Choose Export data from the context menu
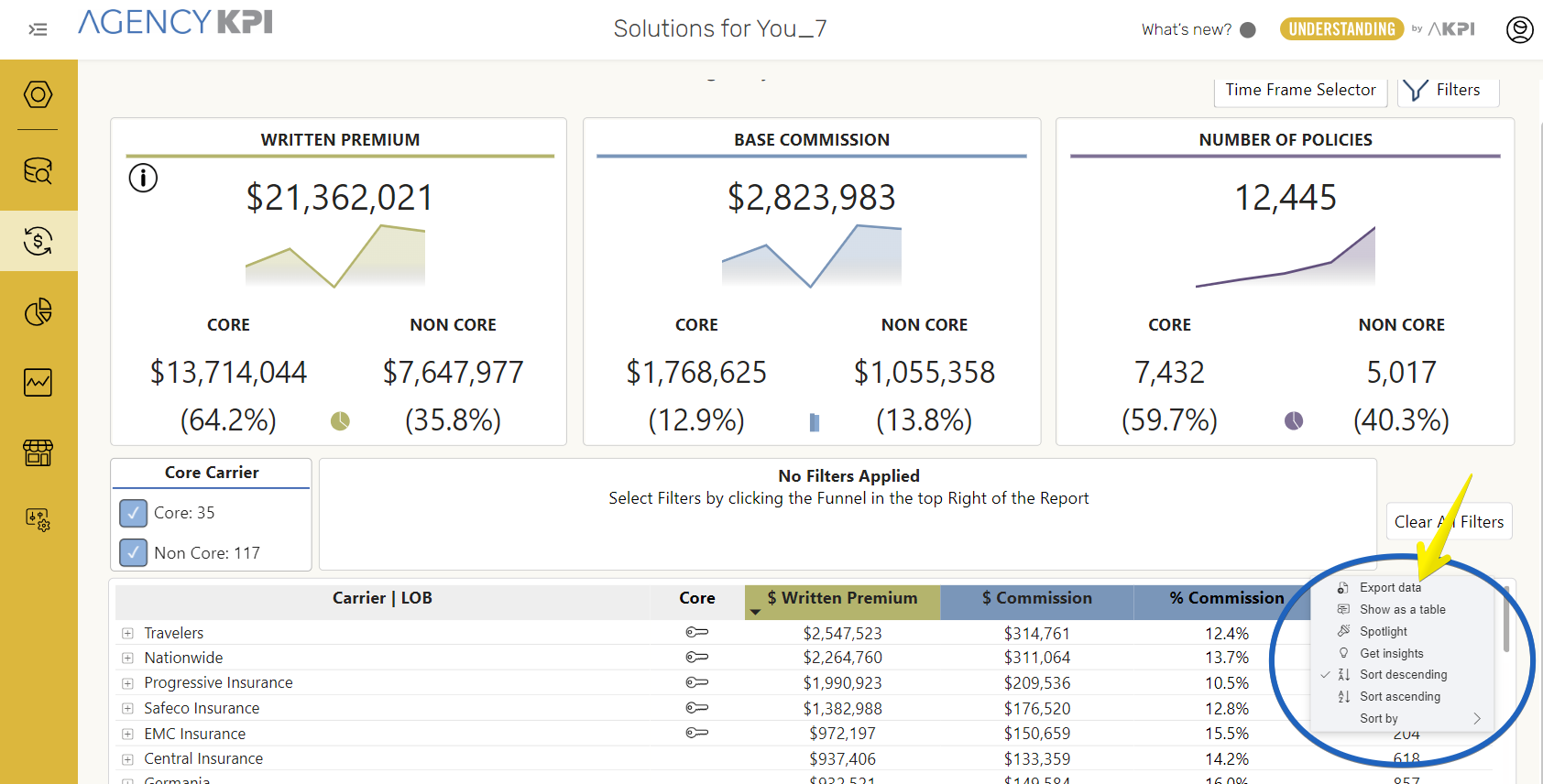The height and width of the screenshot is (784, 1543). pyautogui.click(x=1390, y=587)
